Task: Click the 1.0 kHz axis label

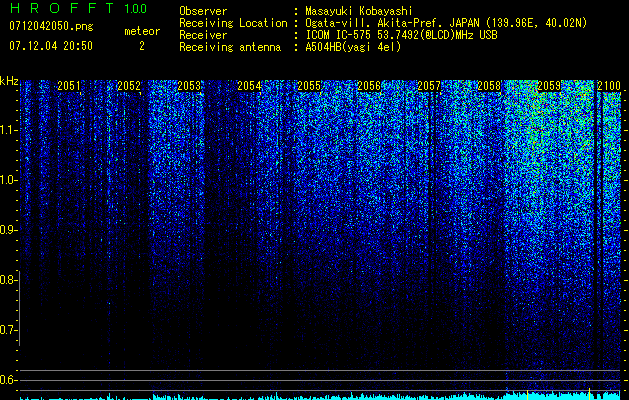Action: (x=8, y=180)
